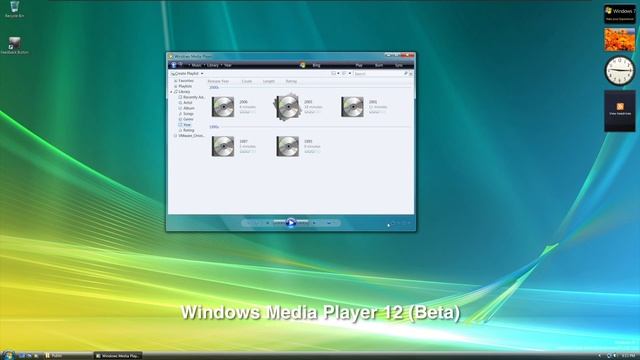This screenshot has height=360, width=640.
Task: Adjust the volume slider in playback bar
Action: click(x=329, y=223)
